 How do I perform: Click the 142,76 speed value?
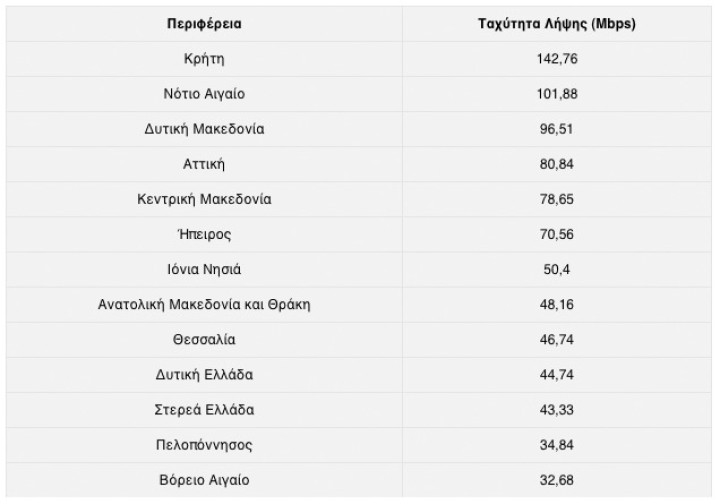558,58
